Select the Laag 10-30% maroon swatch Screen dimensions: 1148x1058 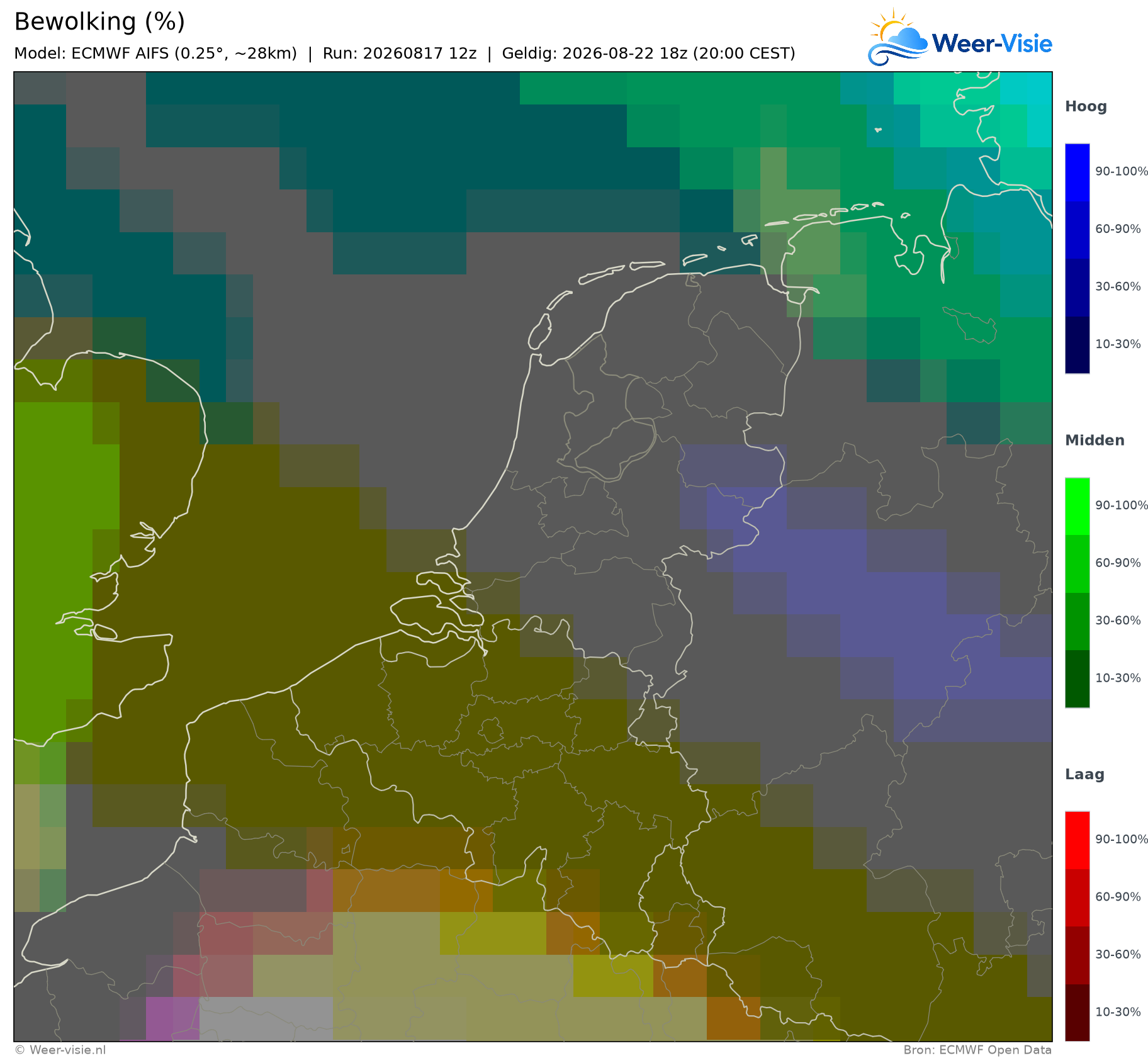[x=1077, y=1012]
